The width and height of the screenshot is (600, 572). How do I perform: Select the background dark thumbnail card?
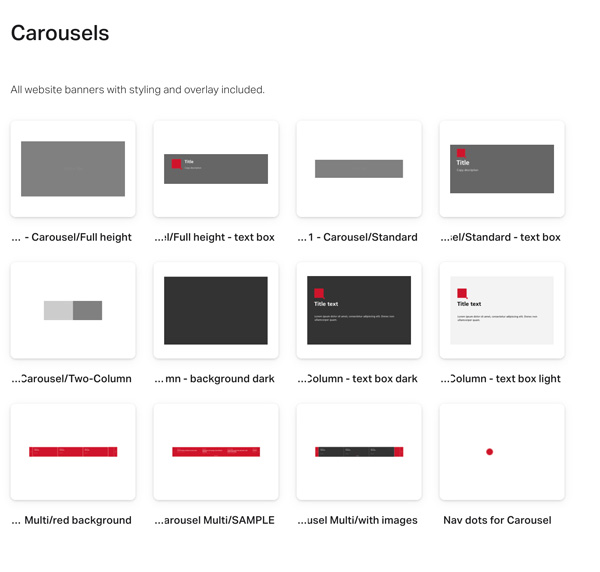pyautogui.click(x=216, y=310)
